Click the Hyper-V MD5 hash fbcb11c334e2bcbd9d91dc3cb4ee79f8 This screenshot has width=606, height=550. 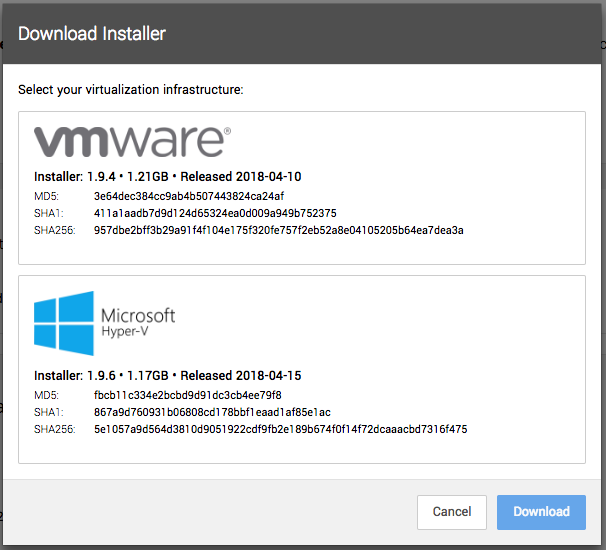click(x=187, y=395)
